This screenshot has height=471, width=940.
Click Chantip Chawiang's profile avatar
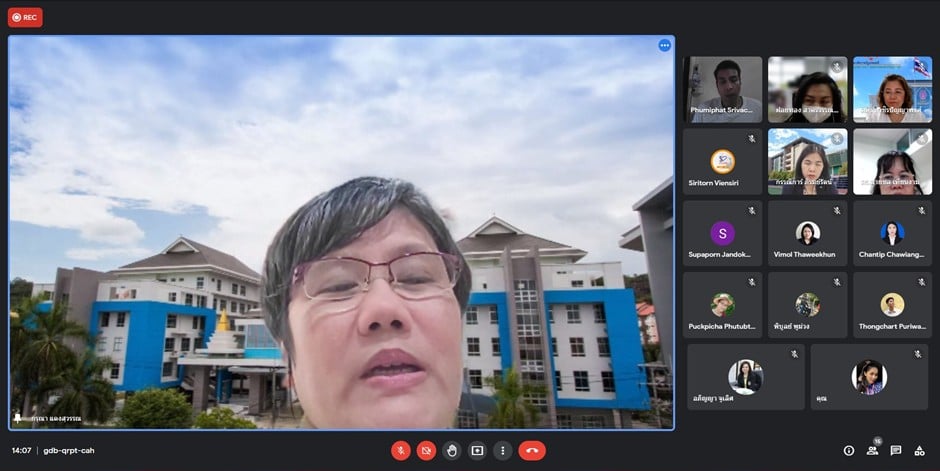point(892,232)
